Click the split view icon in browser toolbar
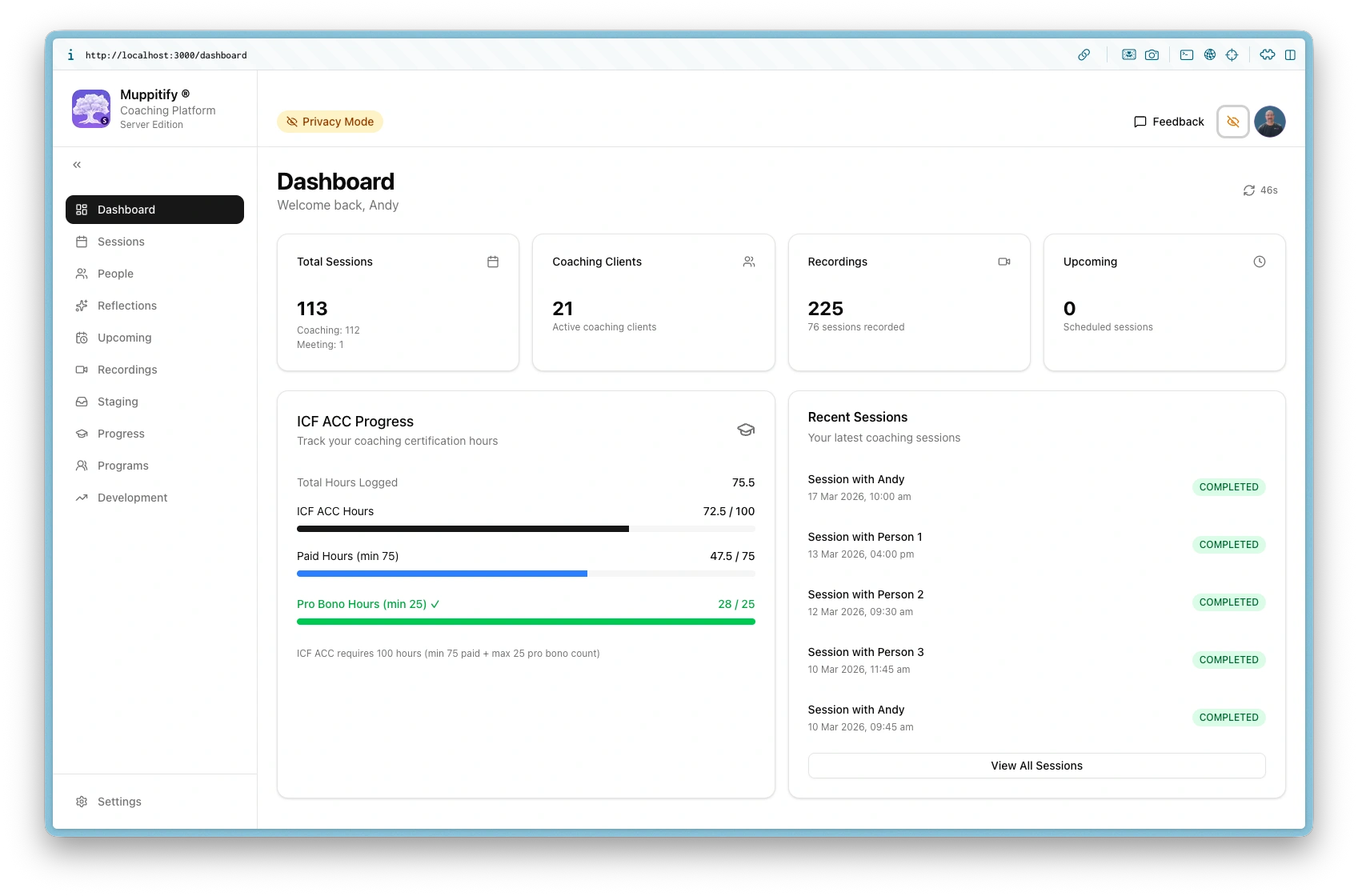 click(x=1290, y=55)
